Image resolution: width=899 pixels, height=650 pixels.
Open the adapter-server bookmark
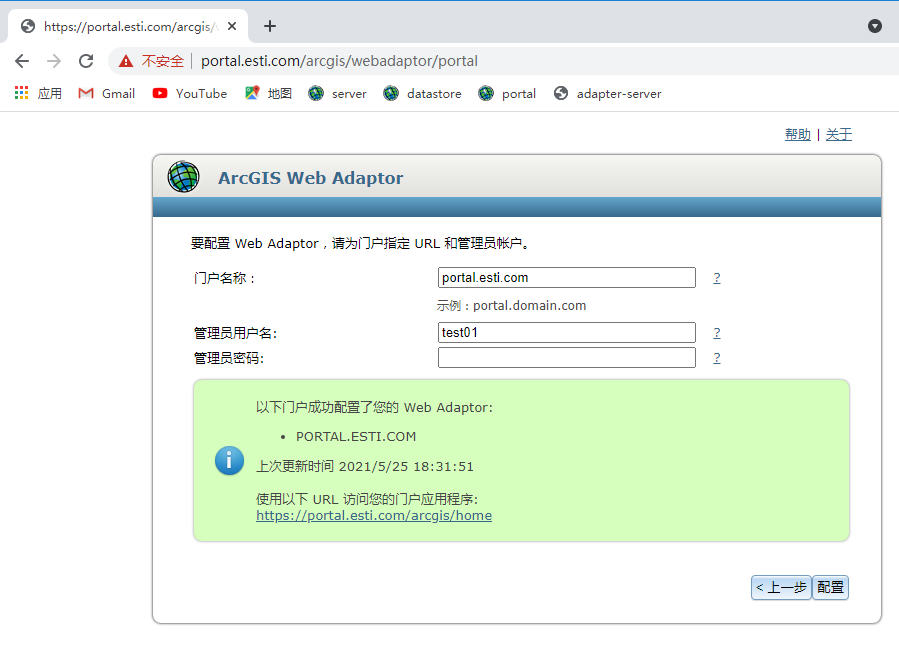pos(607,93)
